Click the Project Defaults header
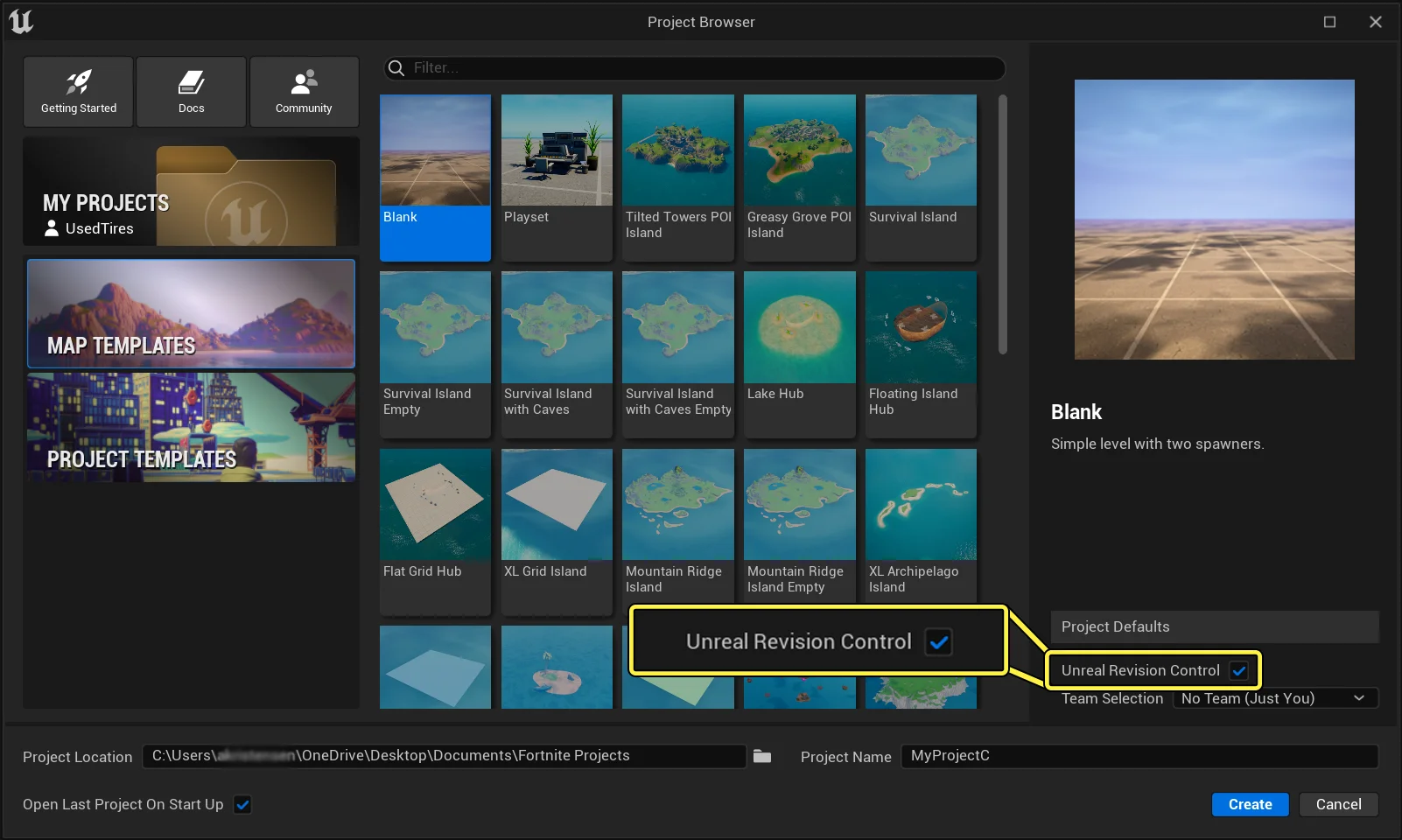The image size is (1402, 840). tap(1215, 626)
